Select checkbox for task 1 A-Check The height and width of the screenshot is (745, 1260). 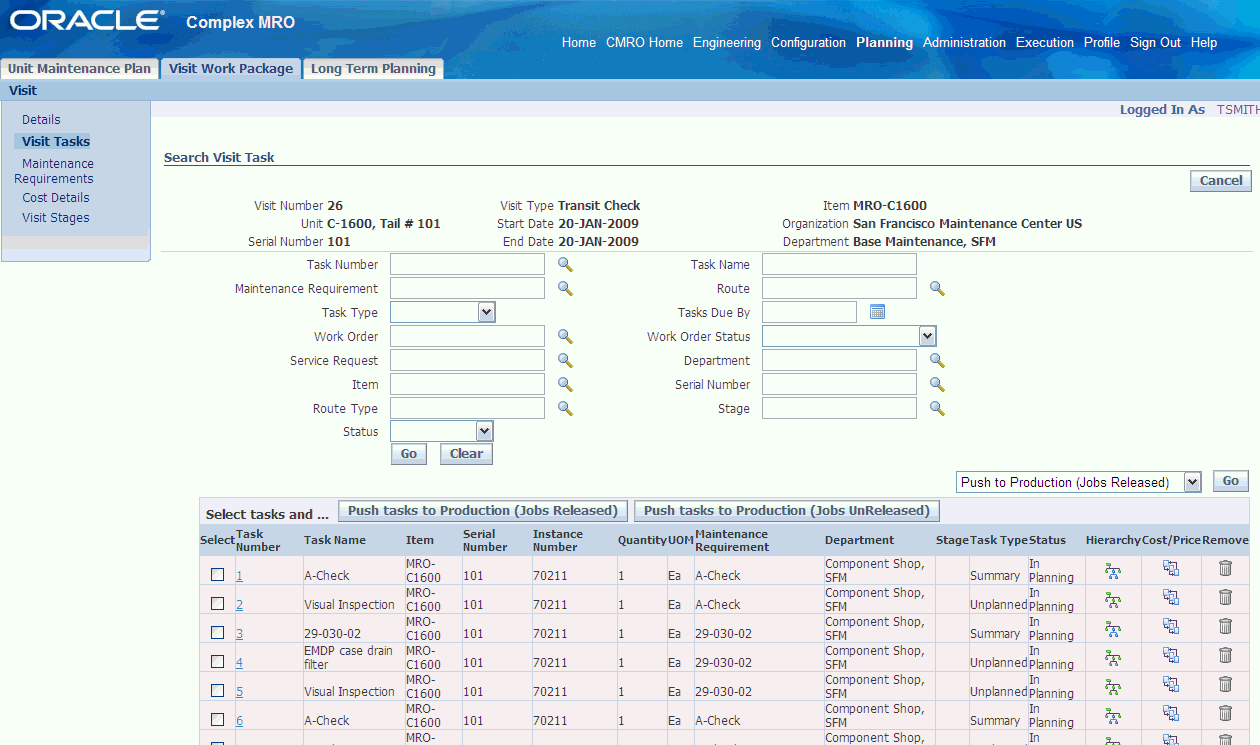[217, 574]
